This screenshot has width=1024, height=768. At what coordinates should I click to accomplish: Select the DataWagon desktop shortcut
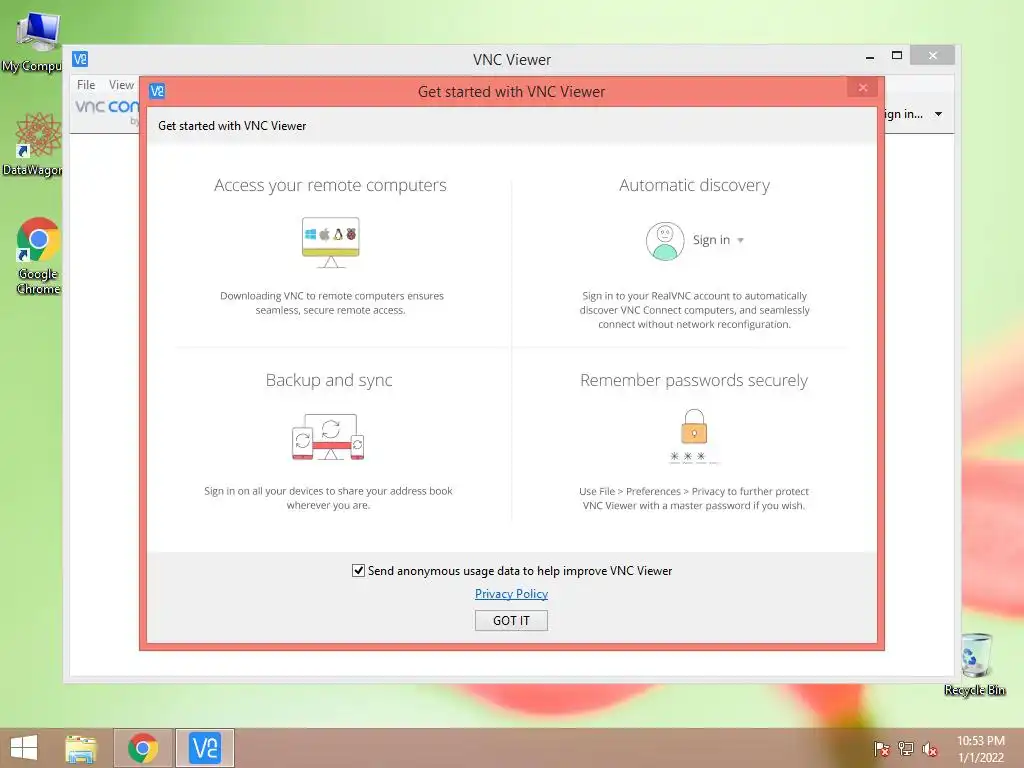point(36,144)
